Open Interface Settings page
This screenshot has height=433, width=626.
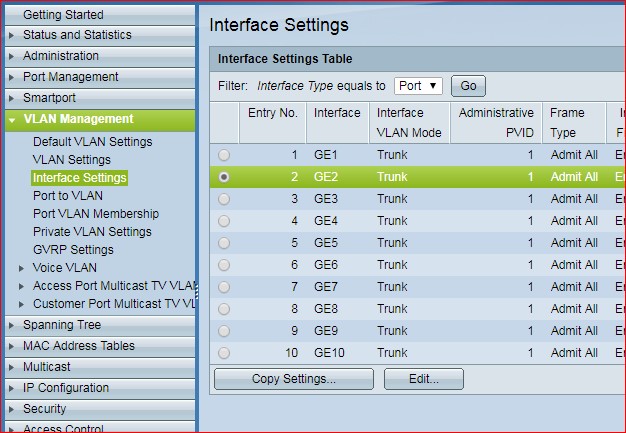[79, 178]
